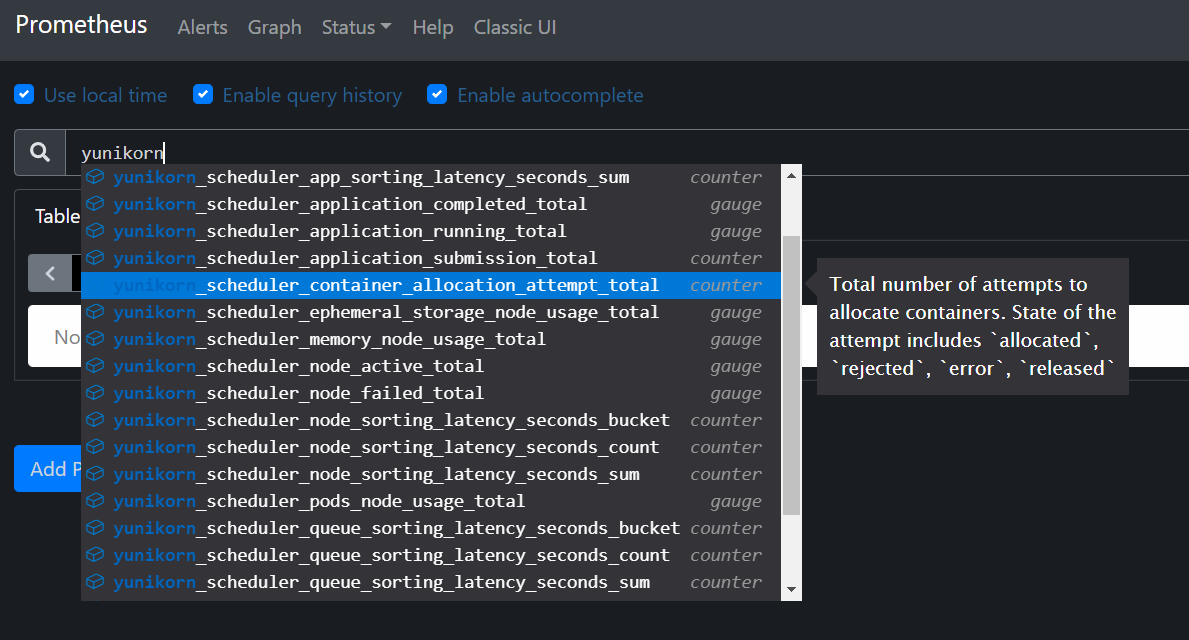
Task: Go to the Graph page
Action: 274,27
